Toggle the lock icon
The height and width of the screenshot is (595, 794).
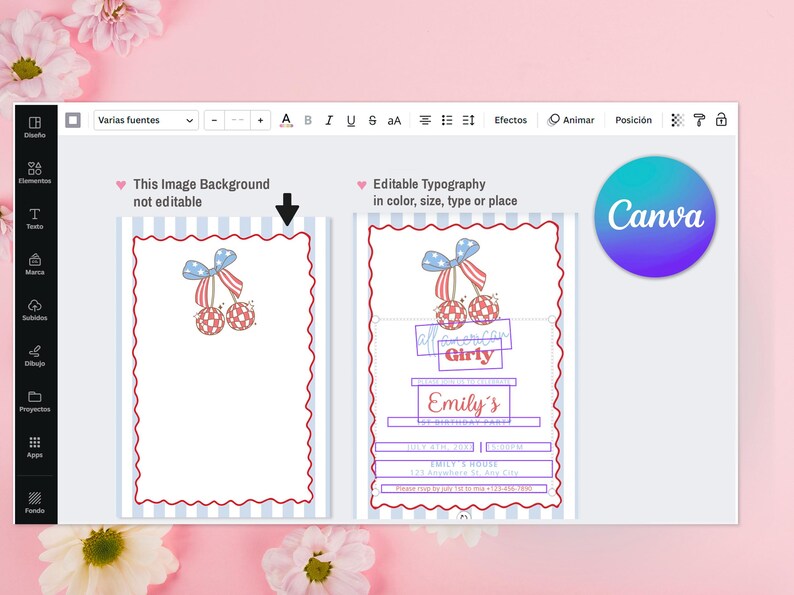tap(721, 120)
